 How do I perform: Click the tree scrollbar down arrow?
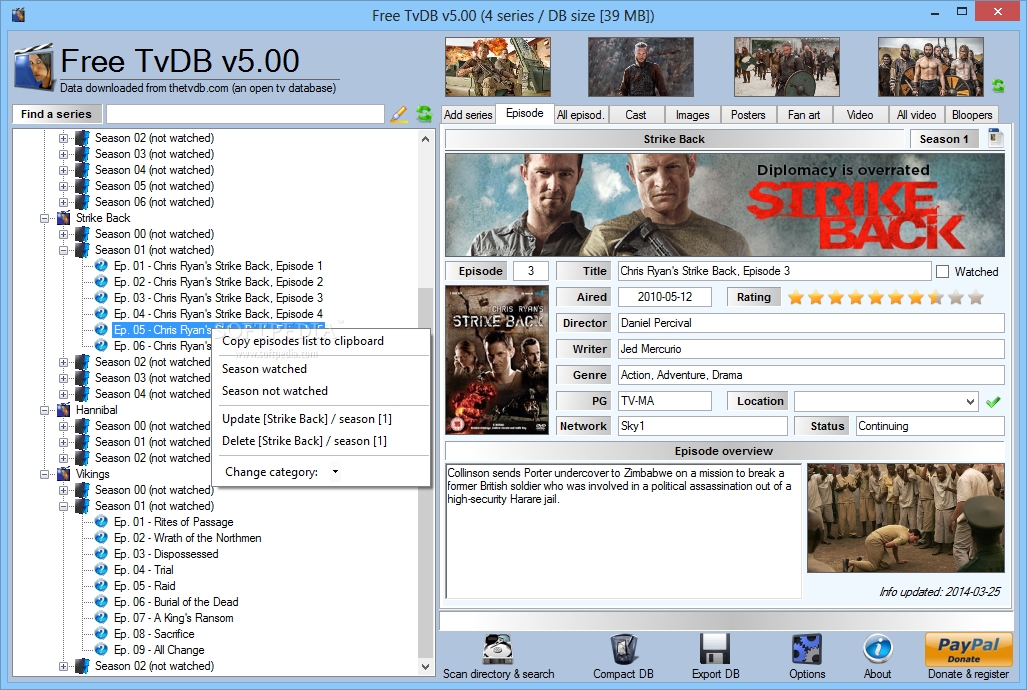[x=426, y=667]
